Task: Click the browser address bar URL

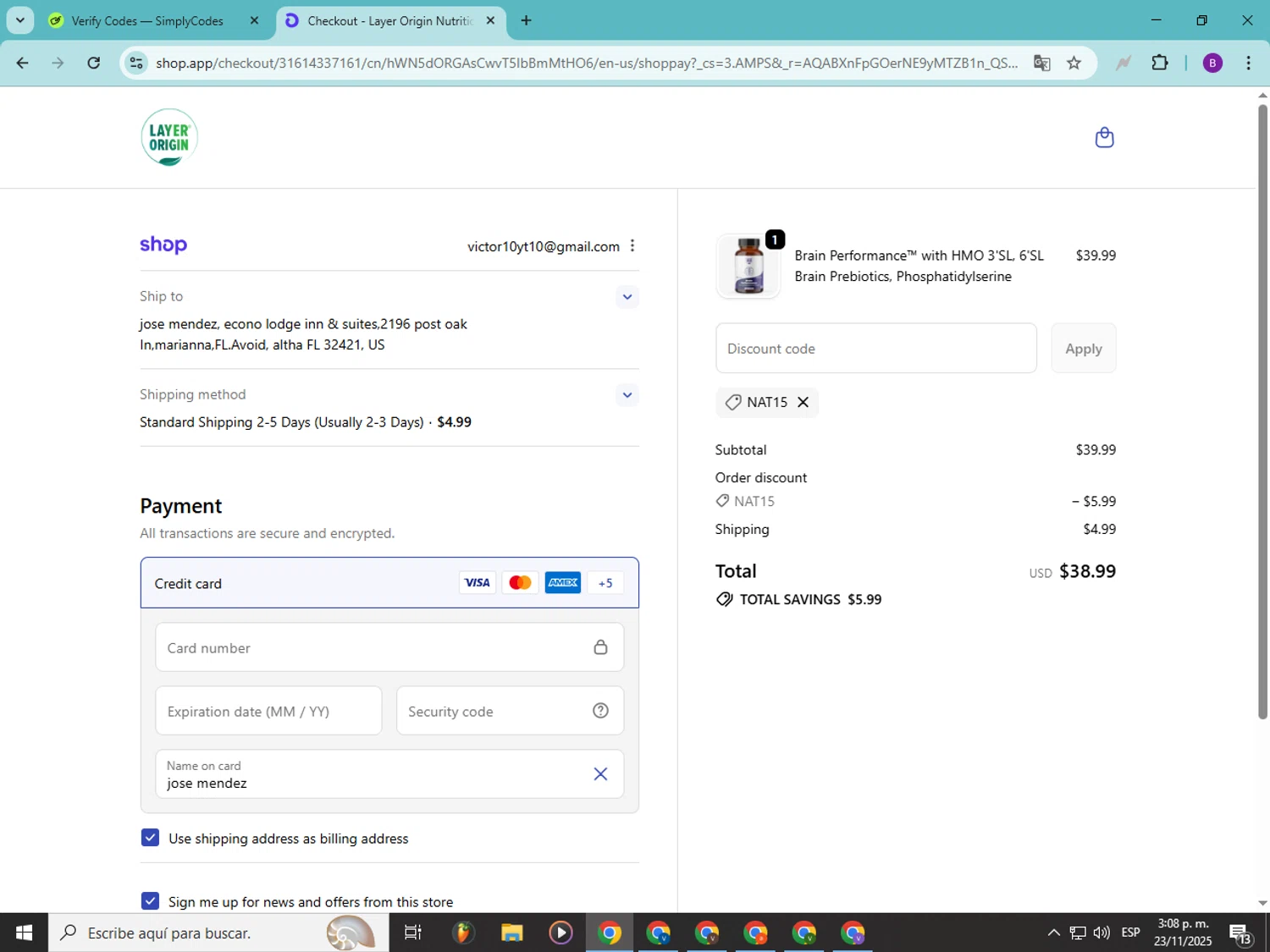Action: point(587,63)
